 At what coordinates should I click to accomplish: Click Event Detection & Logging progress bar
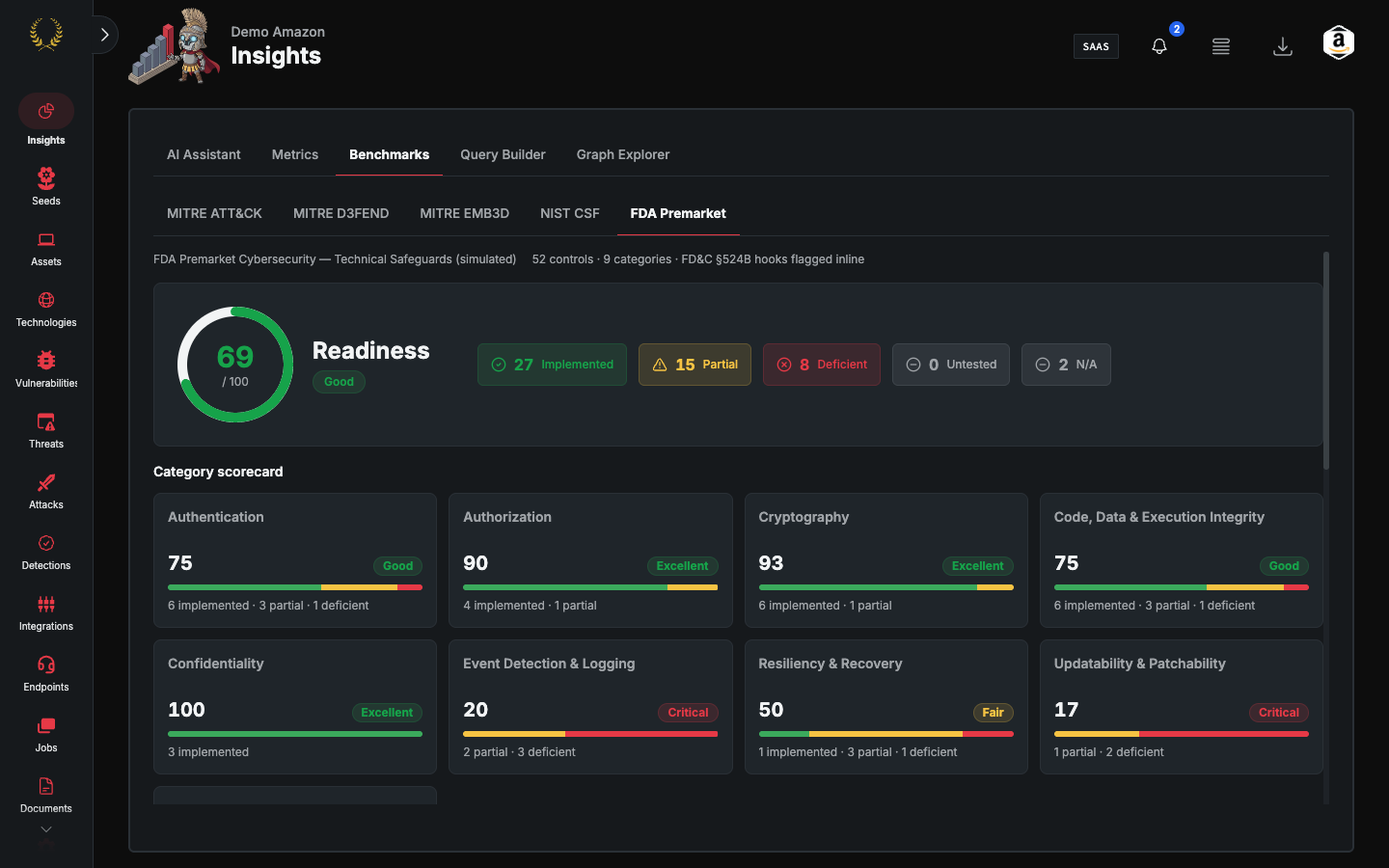pos(590,734)
